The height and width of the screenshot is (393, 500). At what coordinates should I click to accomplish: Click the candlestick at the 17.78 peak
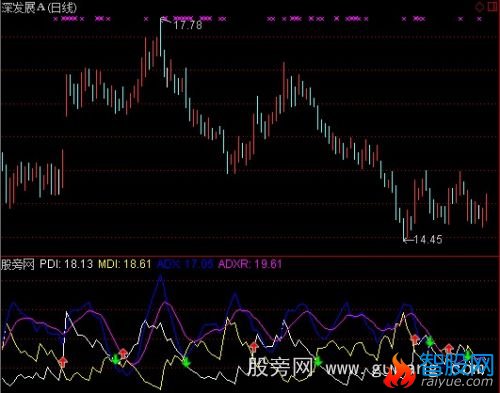[x=161, y=37]
